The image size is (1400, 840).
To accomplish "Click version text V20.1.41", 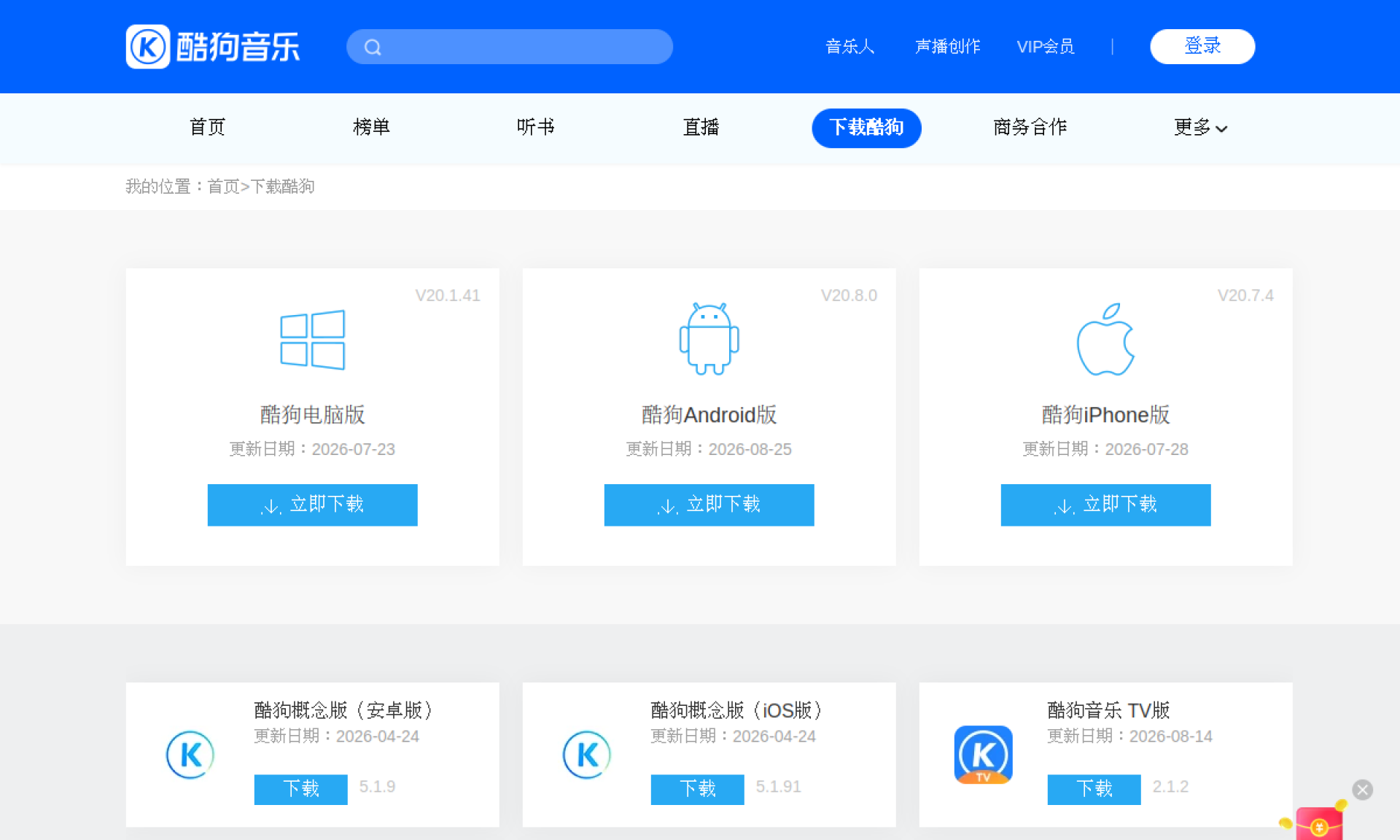I will 448,295.
